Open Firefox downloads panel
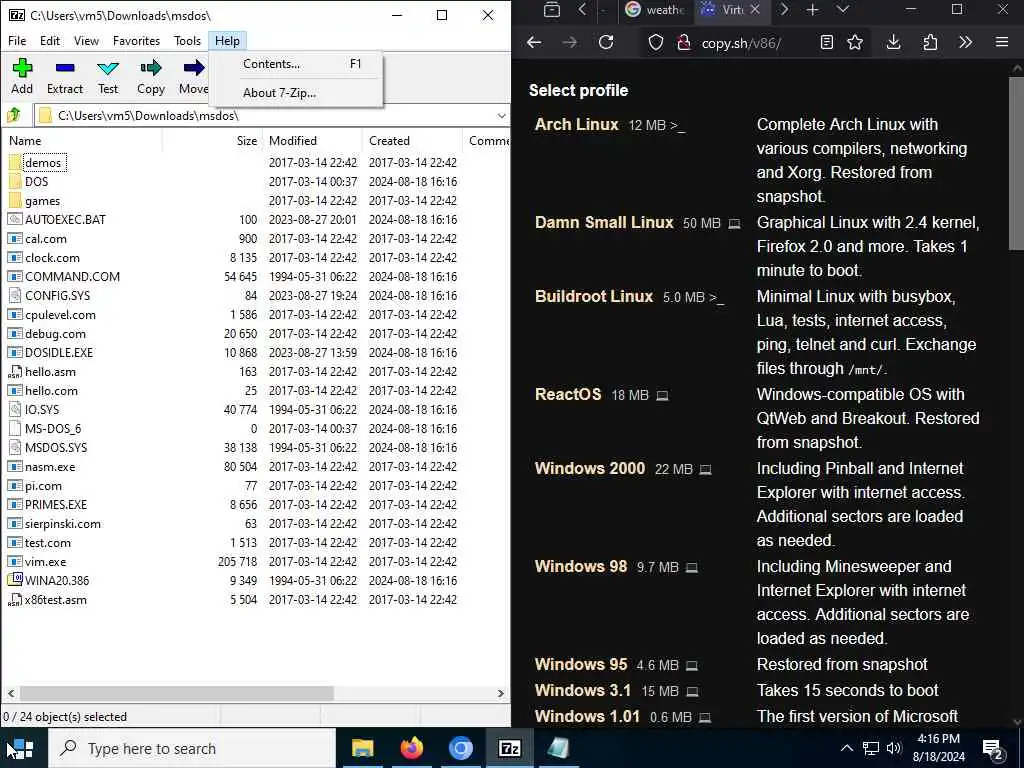 (x=893, y=42)
